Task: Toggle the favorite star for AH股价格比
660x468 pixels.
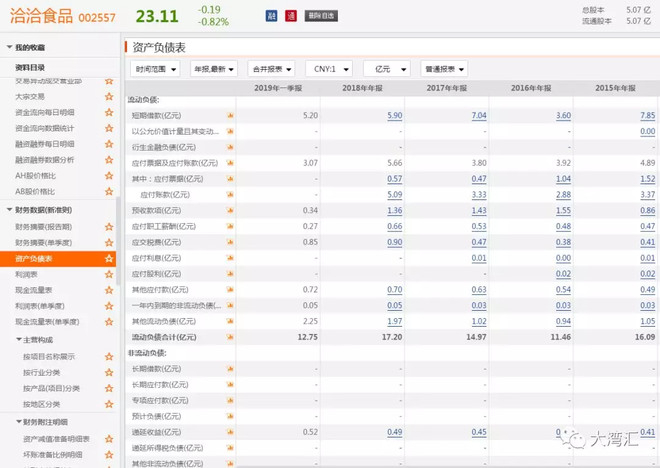Action: 109,176
